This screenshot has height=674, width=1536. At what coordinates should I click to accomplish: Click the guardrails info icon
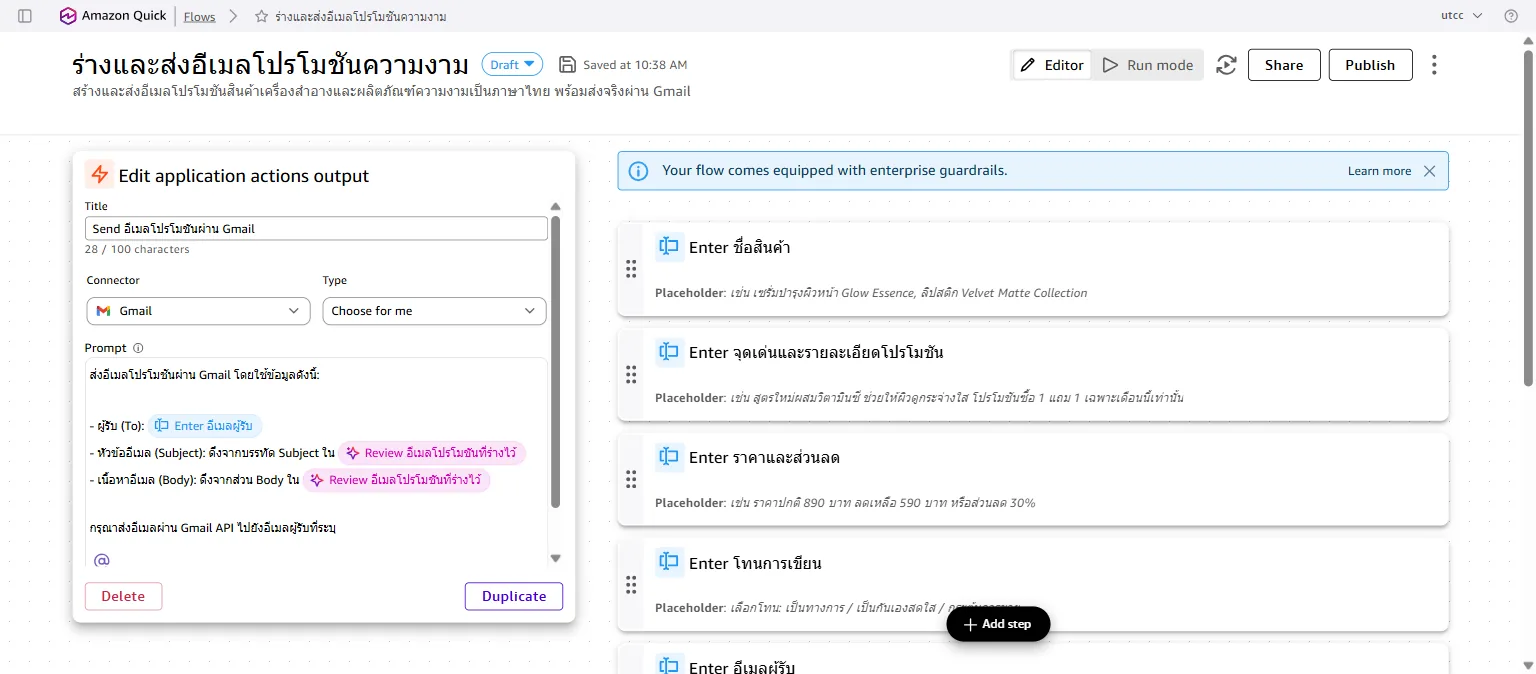point(638,171)
